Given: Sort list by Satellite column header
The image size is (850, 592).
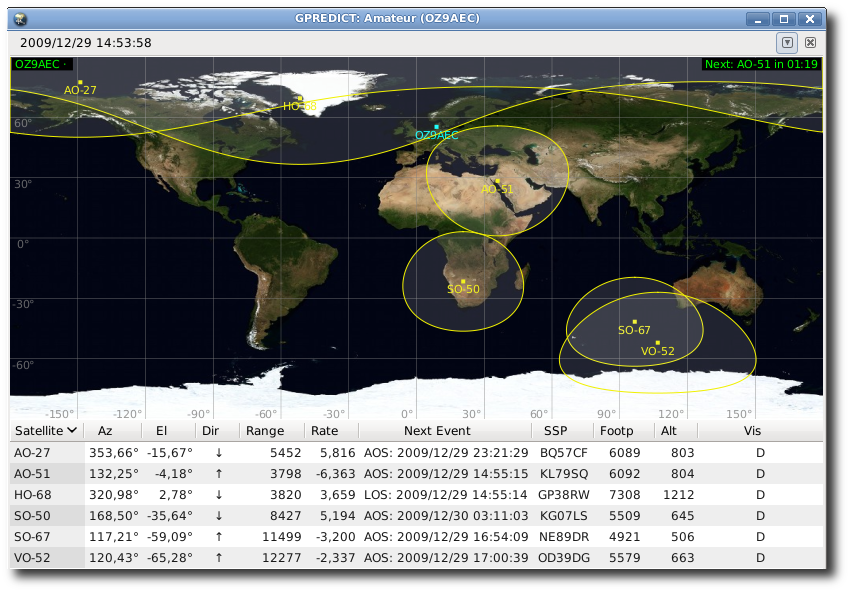Looking at the screenshot, I should [x=47, y=431].
